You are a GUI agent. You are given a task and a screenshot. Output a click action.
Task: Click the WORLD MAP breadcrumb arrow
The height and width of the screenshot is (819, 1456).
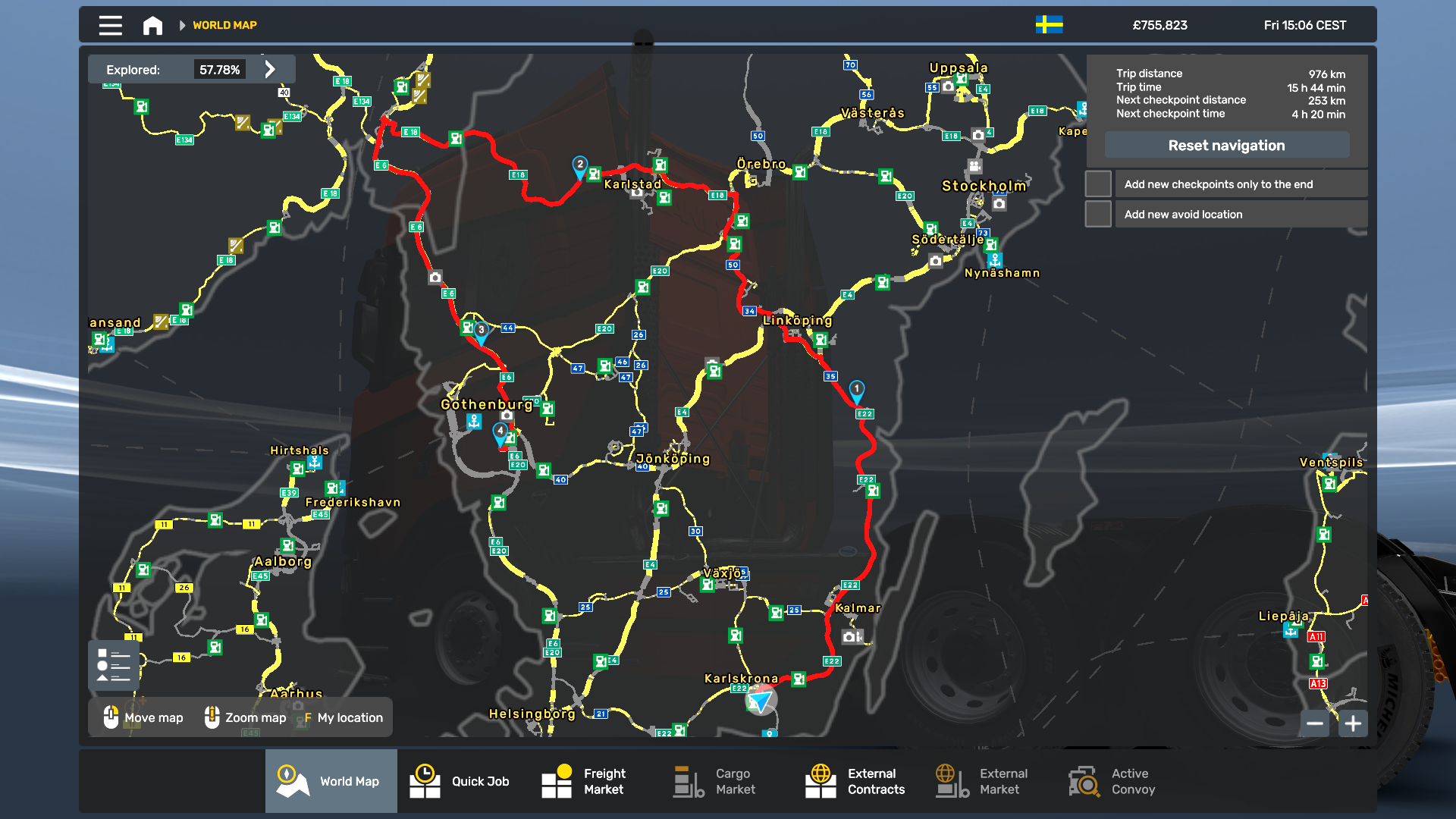coord(182,25)
